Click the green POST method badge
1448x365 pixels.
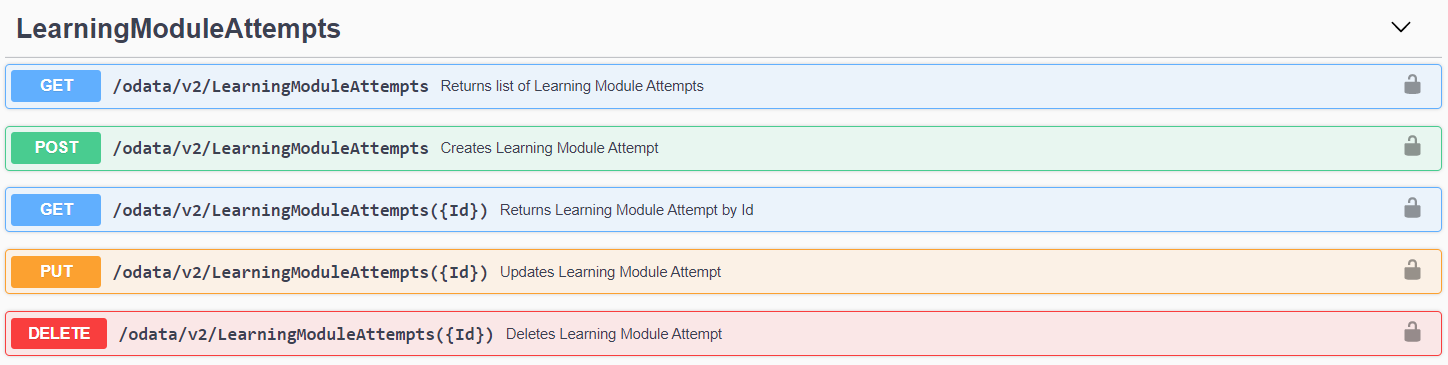(x=56, y=148)
